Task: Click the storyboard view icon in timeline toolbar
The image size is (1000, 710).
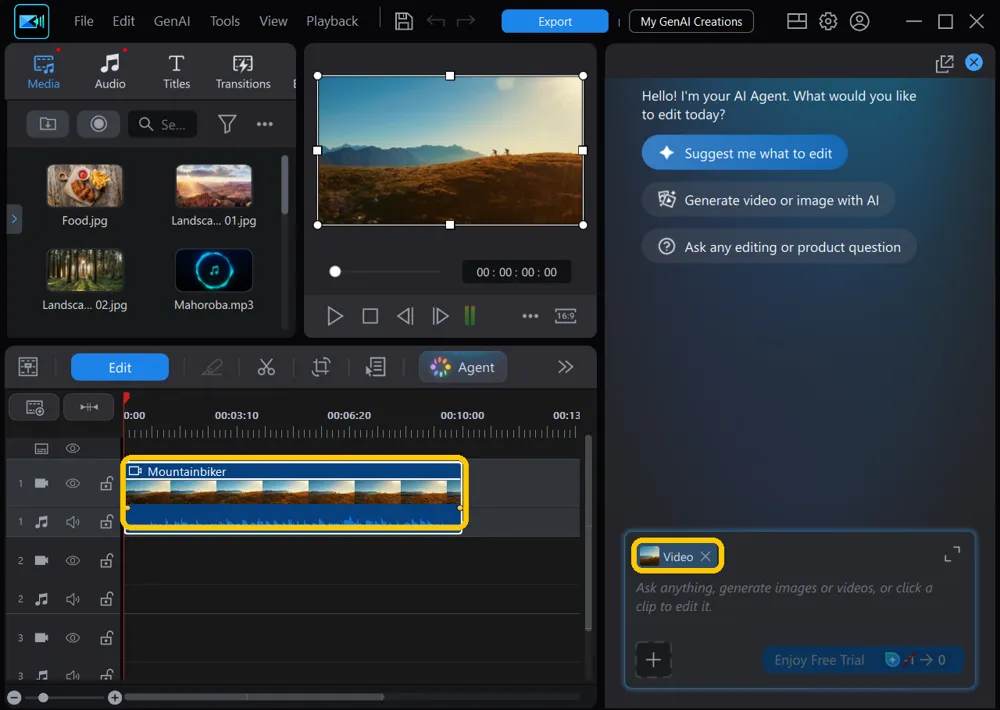Action: coord(28,367)
